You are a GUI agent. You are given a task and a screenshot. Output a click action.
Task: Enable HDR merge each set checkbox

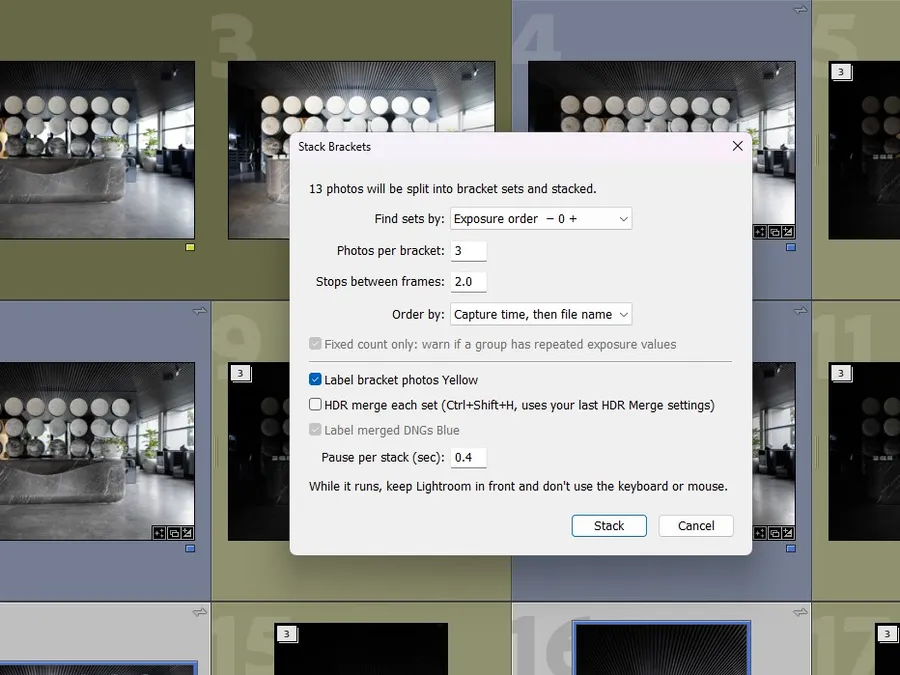pos(315,405)
